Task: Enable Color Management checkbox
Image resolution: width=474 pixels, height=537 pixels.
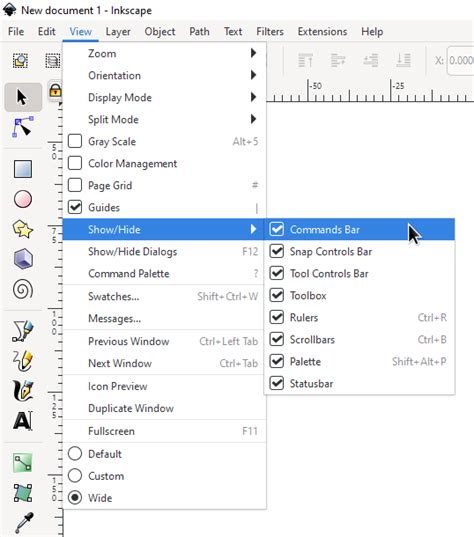Action: coord(75,163)
